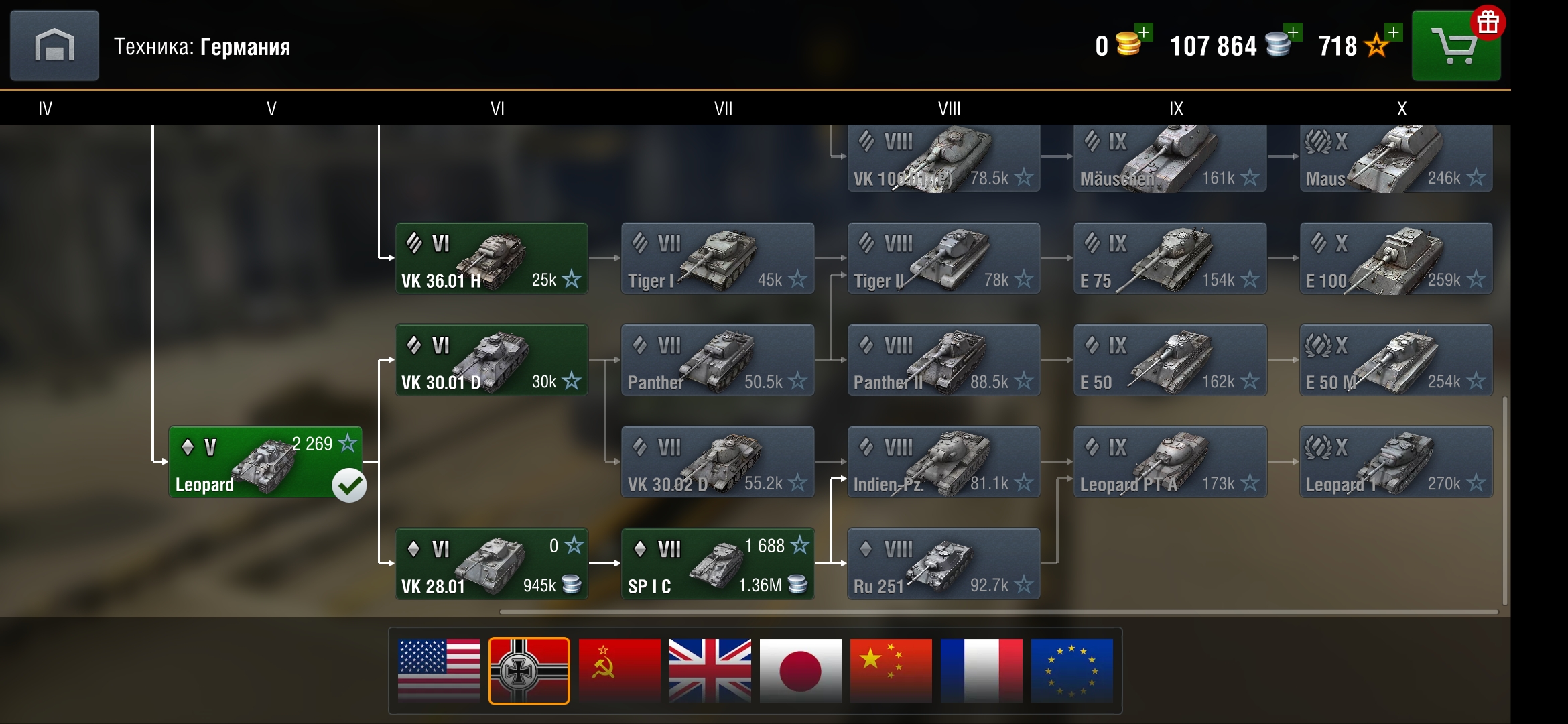Click the Leopard checkmark badge
The width and height of the screenshot is (1568, 724).
pos(349,485)
